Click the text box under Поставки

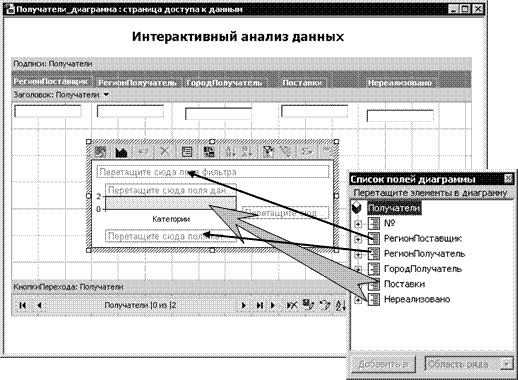pos(314,111)
